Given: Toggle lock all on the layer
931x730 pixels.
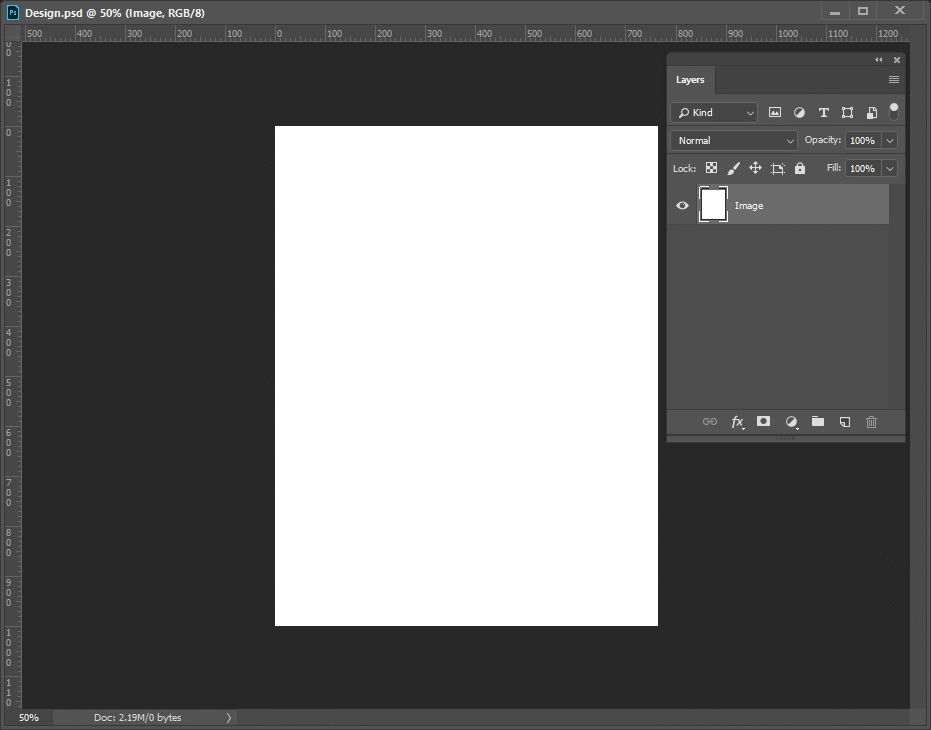Looking at the screenshot, I should (799, 168).
